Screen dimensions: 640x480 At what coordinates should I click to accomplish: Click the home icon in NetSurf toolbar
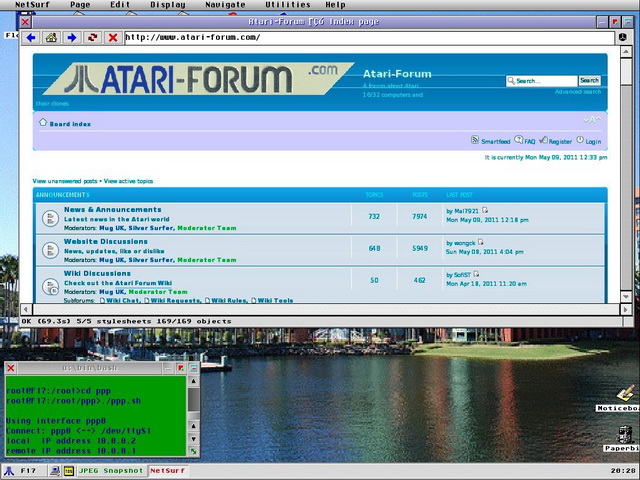pyautogui.click(x=51, y=38)
